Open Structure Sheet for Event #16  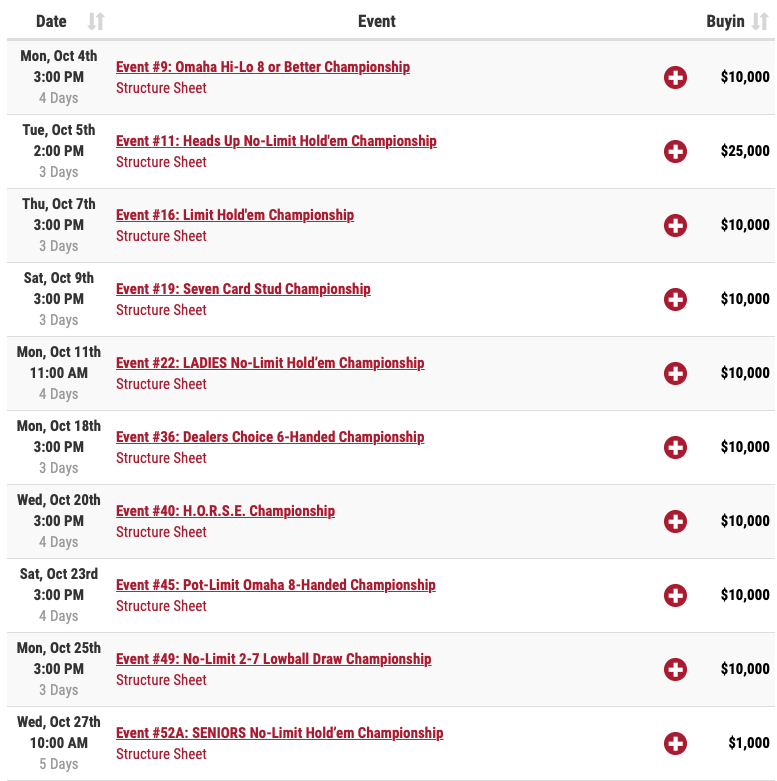click(161, 236)
